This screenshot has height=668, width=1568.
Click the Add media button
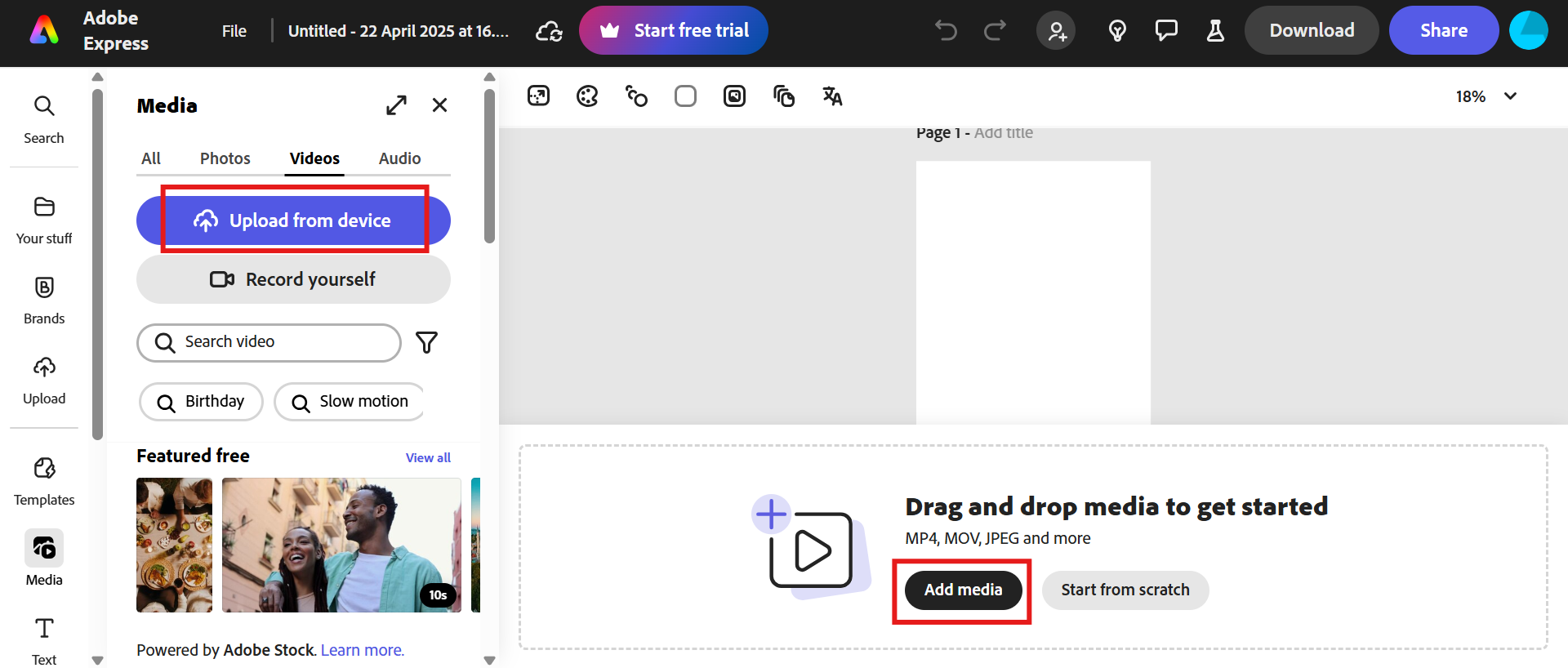coord(964,590)
